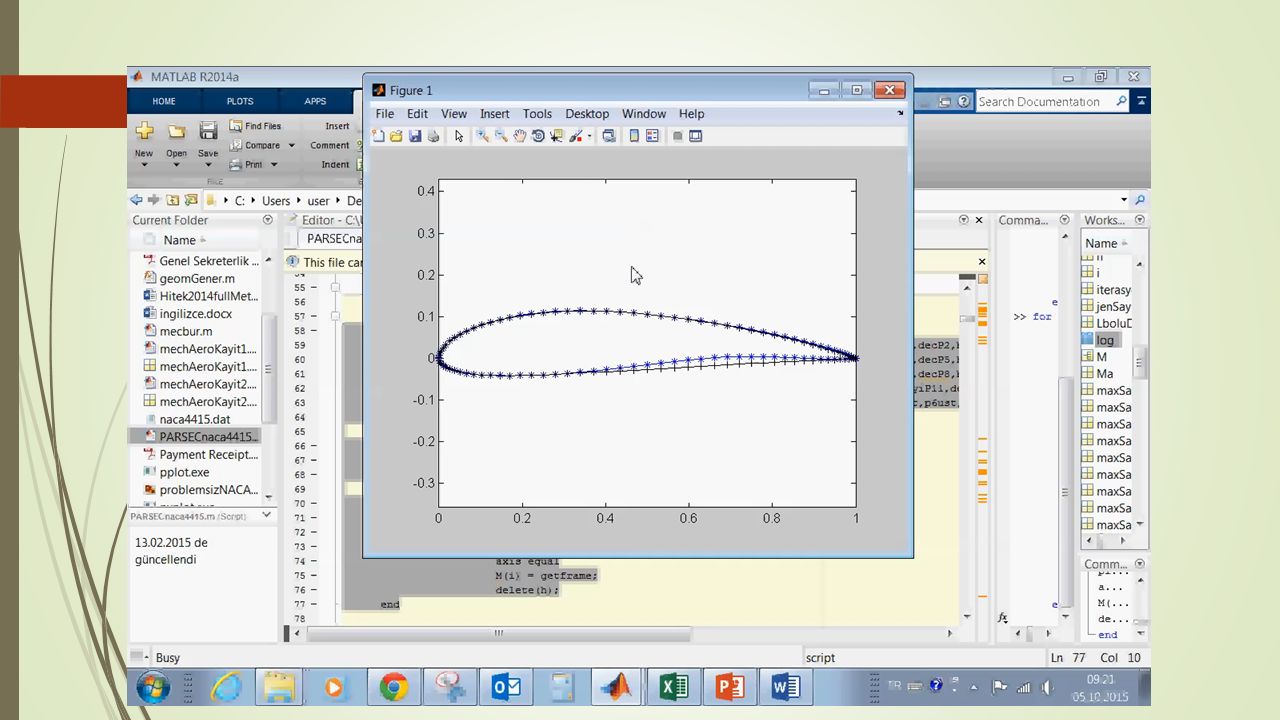Switch to the HOME tab in MATLAB
1280x720 pixels.
coord(164,101)
